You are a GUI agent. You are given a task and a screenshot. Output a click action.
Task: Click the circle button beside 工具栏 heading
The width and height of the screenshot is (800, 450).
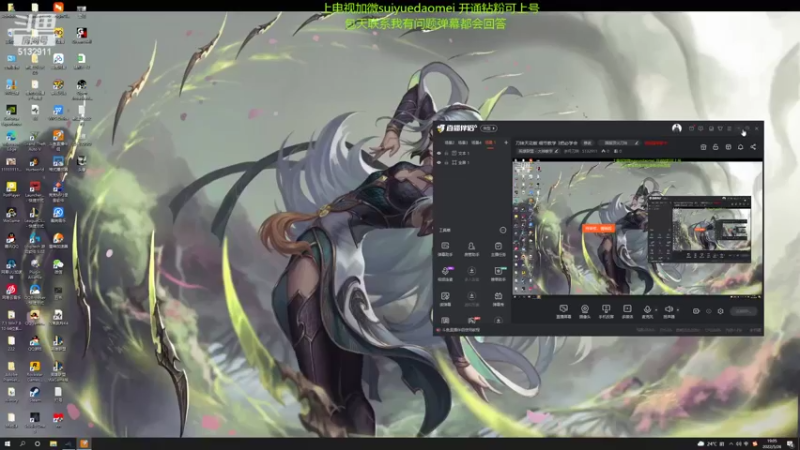point(503,230)
